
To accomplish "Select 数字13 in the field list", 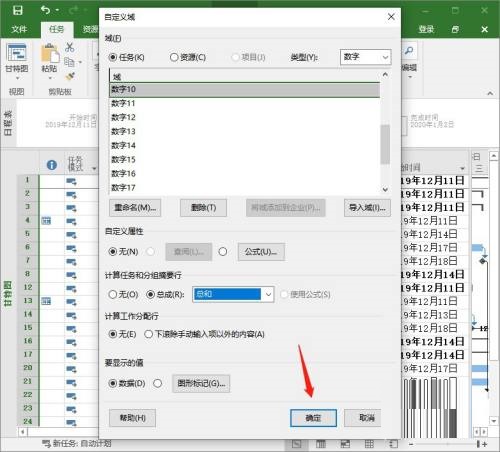I will click(244, 131).
